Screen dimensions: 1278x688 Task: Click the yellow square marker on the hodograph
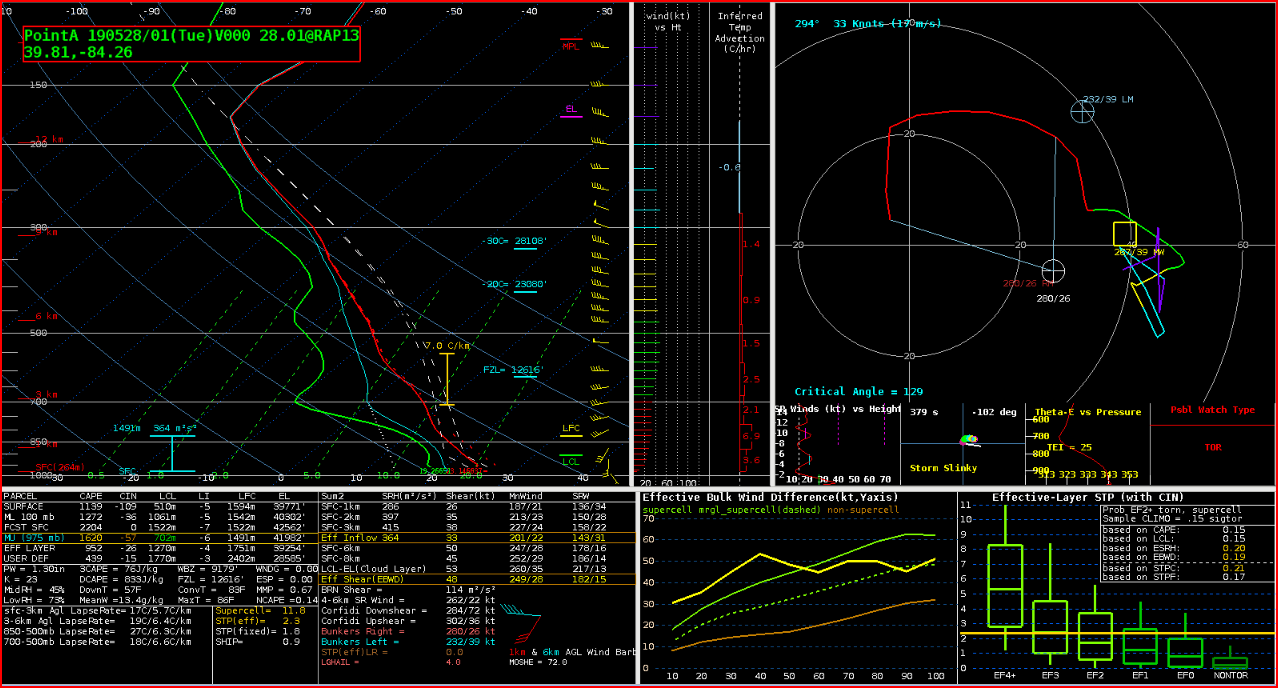pyautogui.click(x=1125, y=234)
